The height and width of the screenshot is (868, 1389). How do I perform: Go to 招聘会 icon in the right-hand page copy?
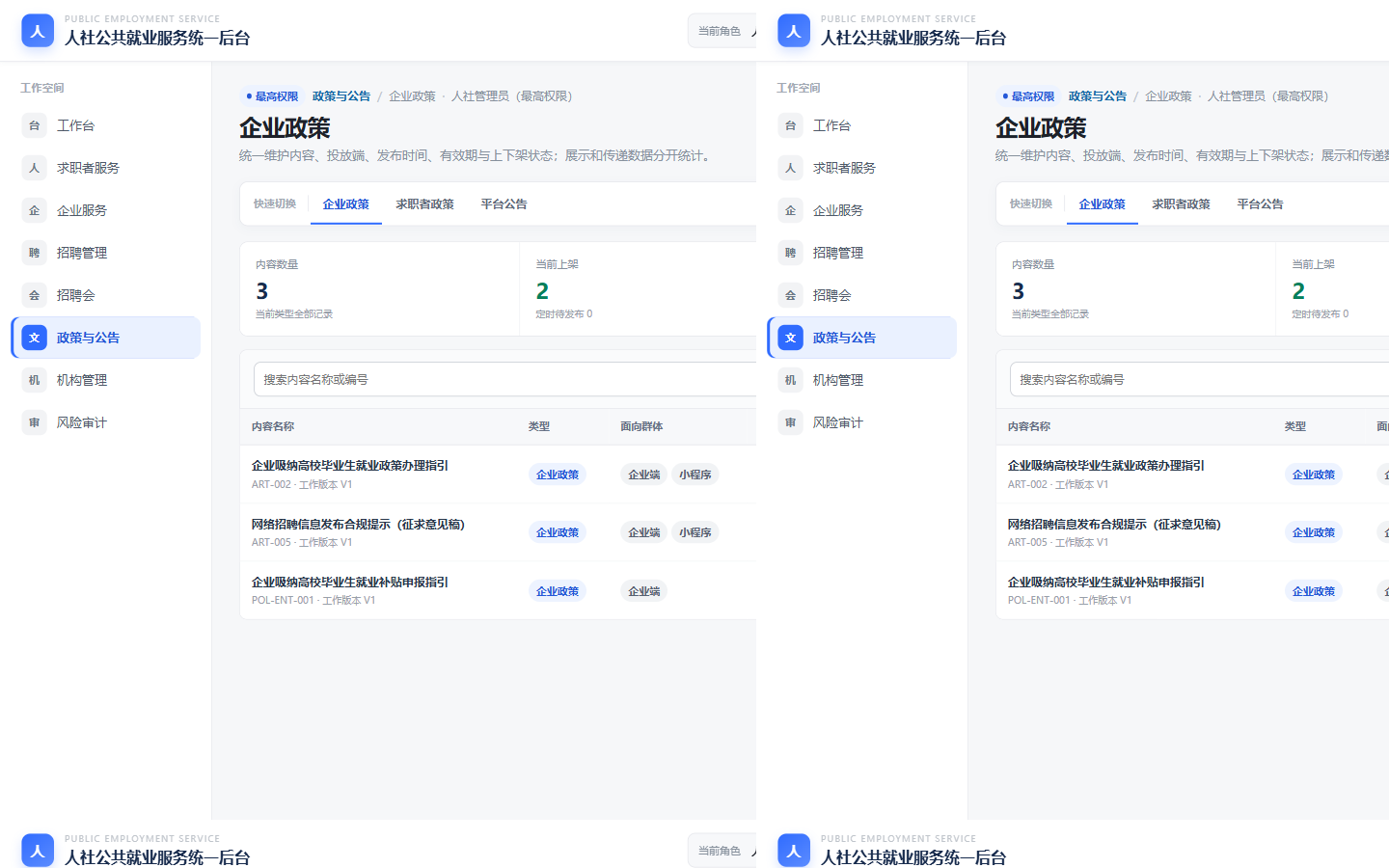[791, 295]
